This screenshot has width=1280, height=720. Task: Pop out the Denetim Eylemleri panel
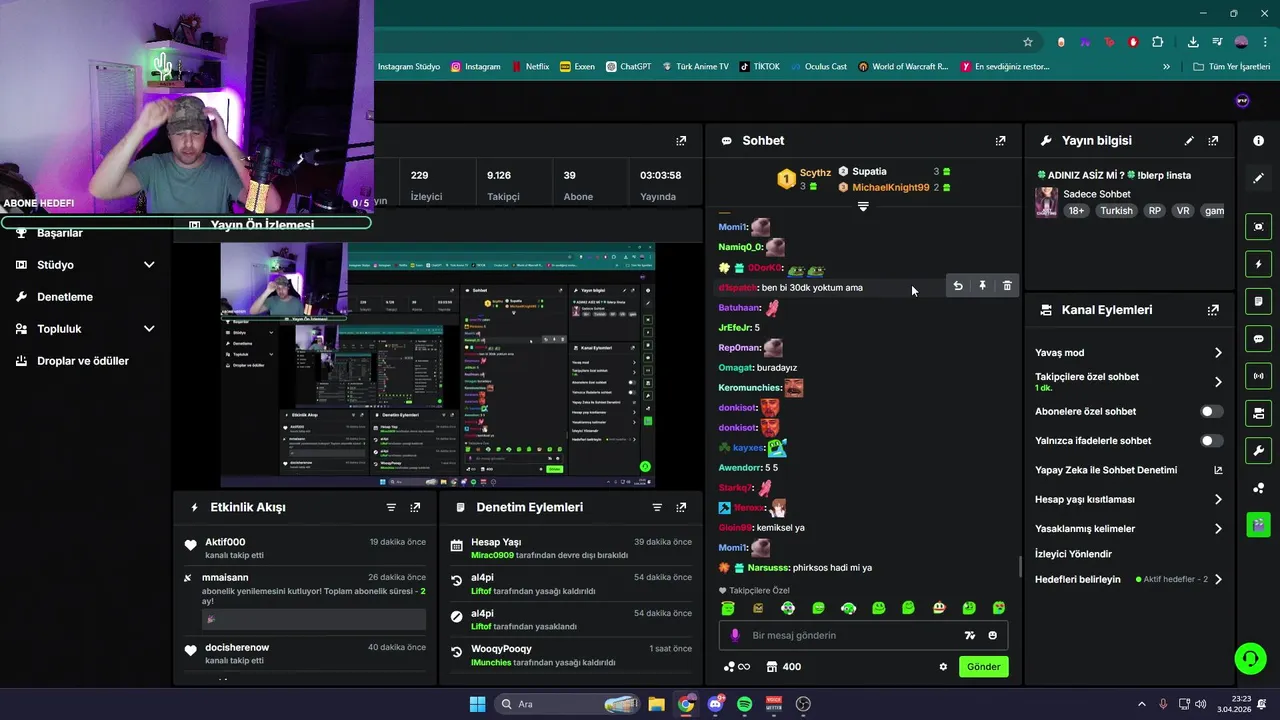point(681,507)
